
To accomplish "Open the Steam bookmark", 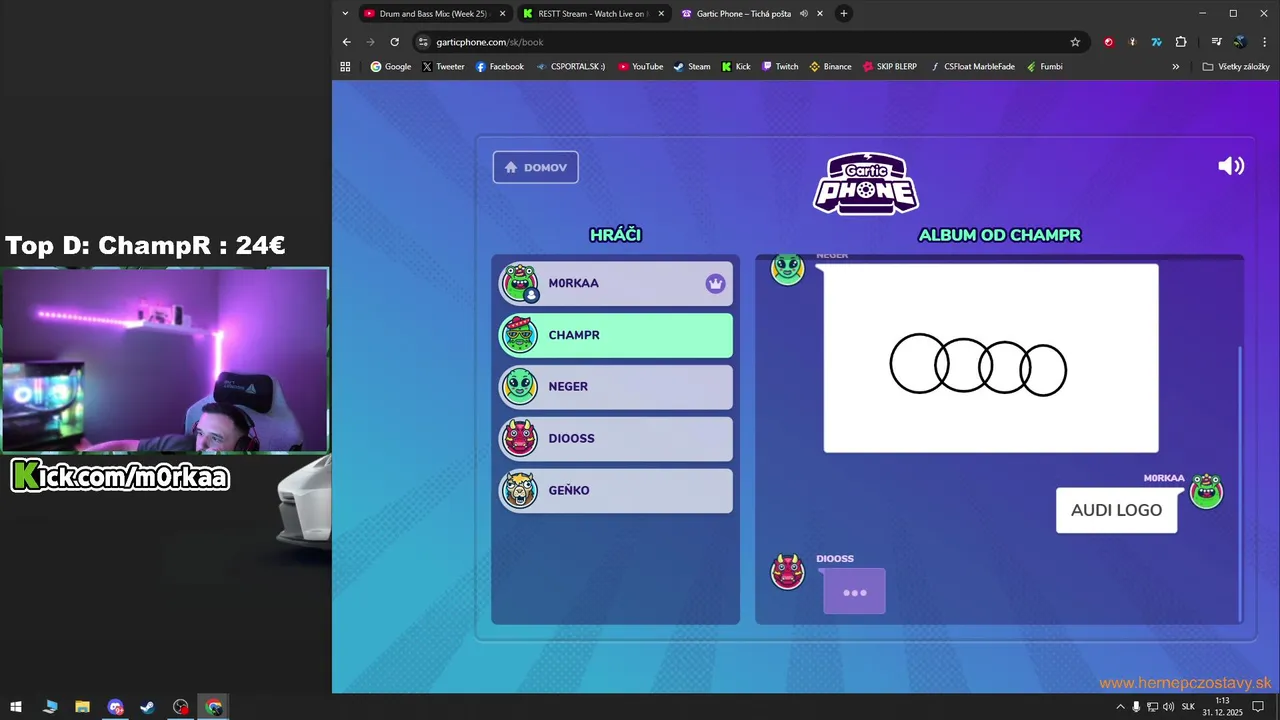I will click(692, 67).
